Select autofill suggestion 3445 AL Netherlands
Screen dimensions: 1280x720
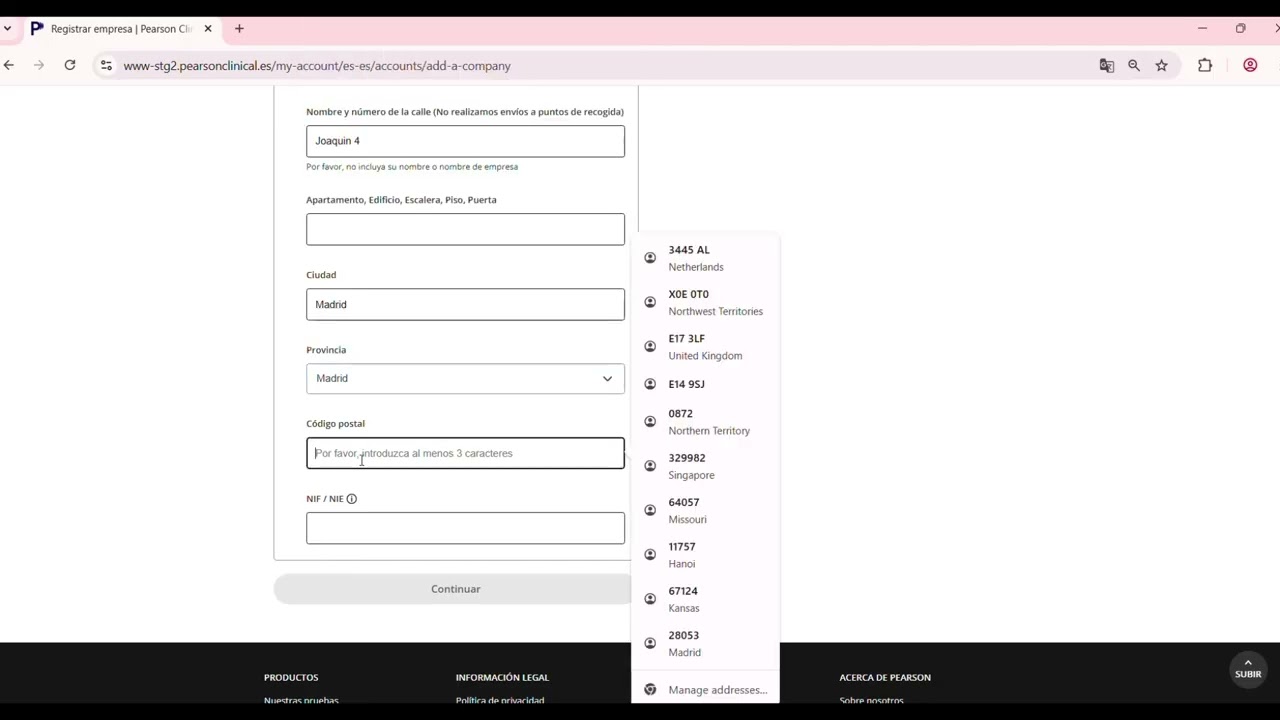(705, 258)
